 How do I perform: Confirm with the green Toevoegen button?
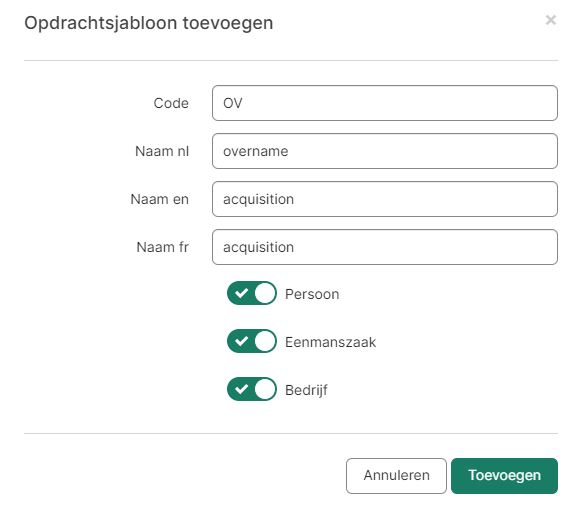coord(504,476)
